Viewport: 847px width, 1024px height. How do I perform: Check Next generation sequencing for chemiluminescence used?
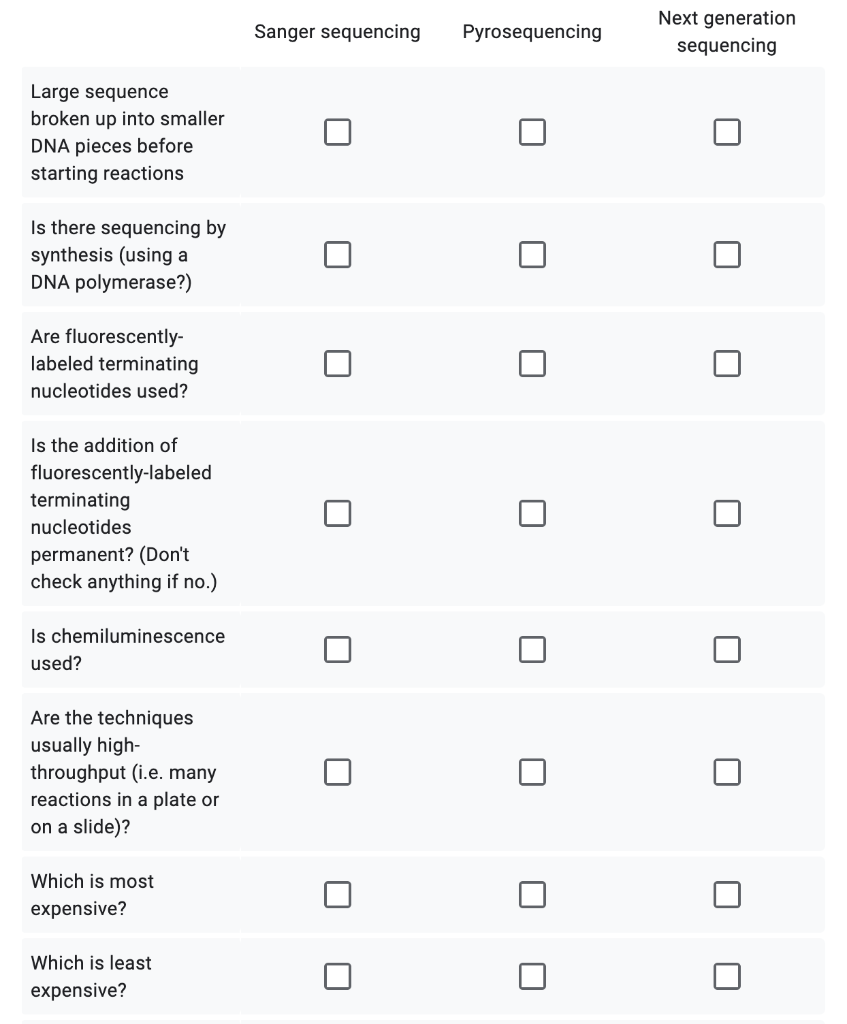pyautogui.click(x=727, y=650)
